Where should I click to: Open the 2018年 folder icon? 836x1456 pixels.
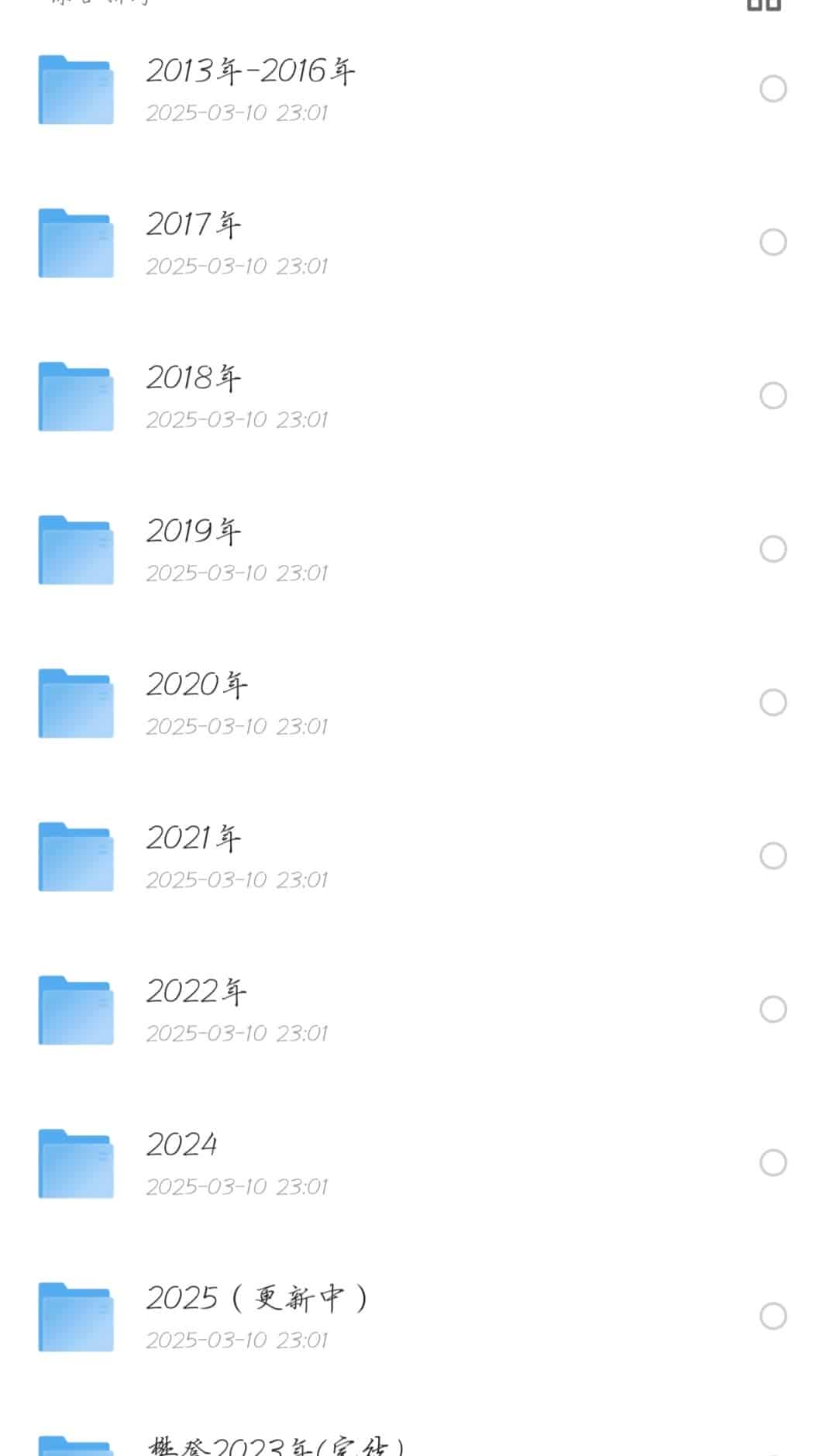76,397
